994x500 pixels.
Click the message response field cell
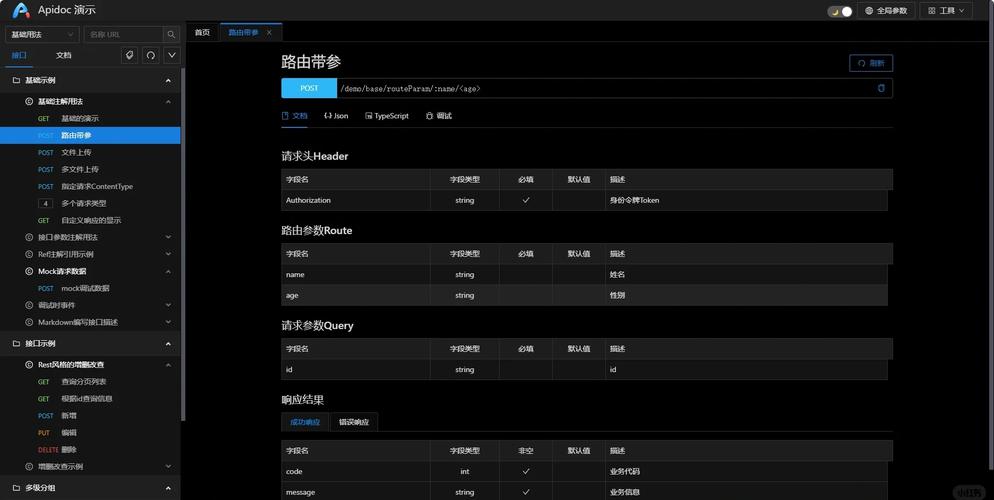pos(356,492)
